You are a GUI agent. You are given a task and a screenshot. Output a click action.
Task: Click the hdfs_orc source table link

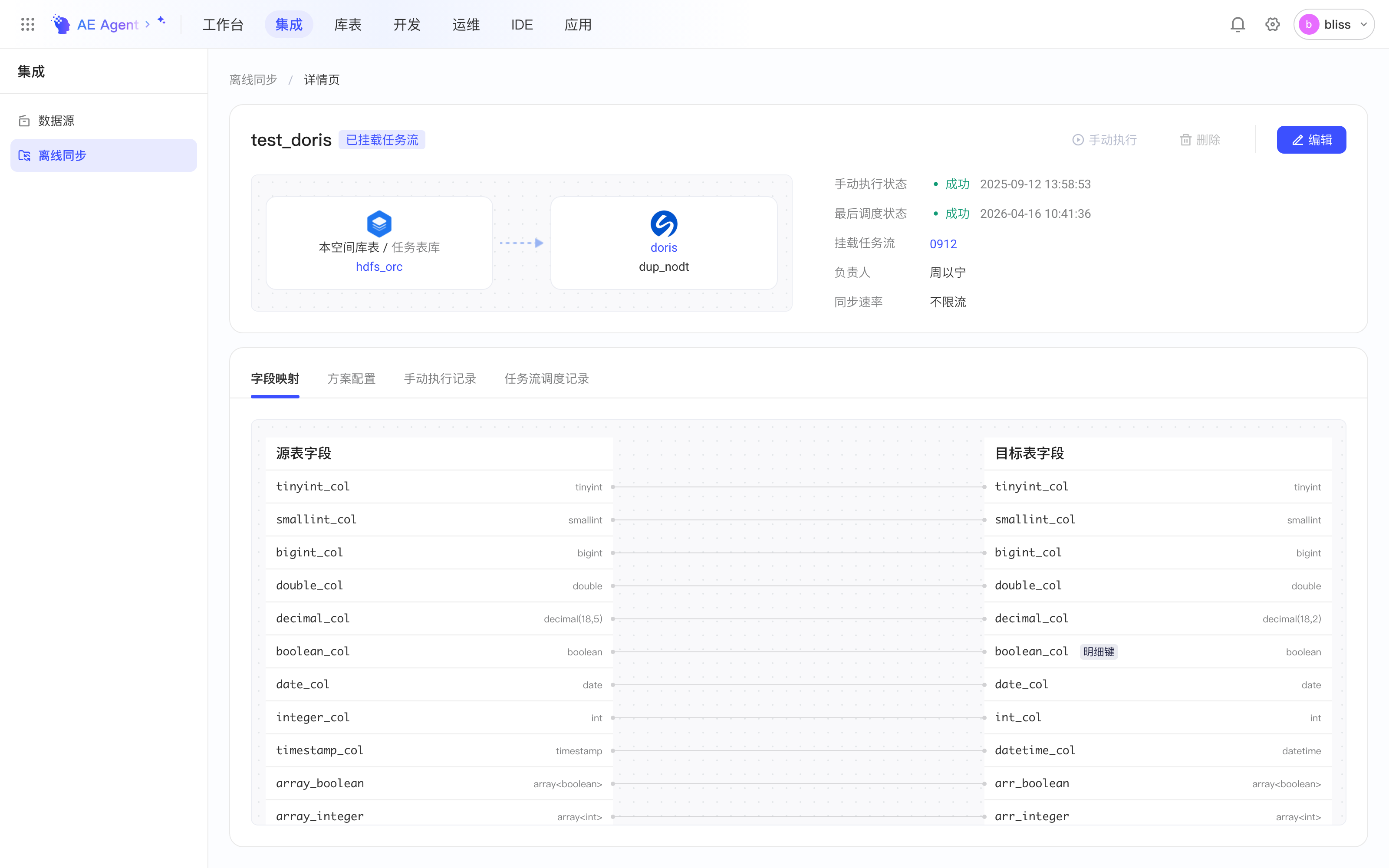click(379, 267)
